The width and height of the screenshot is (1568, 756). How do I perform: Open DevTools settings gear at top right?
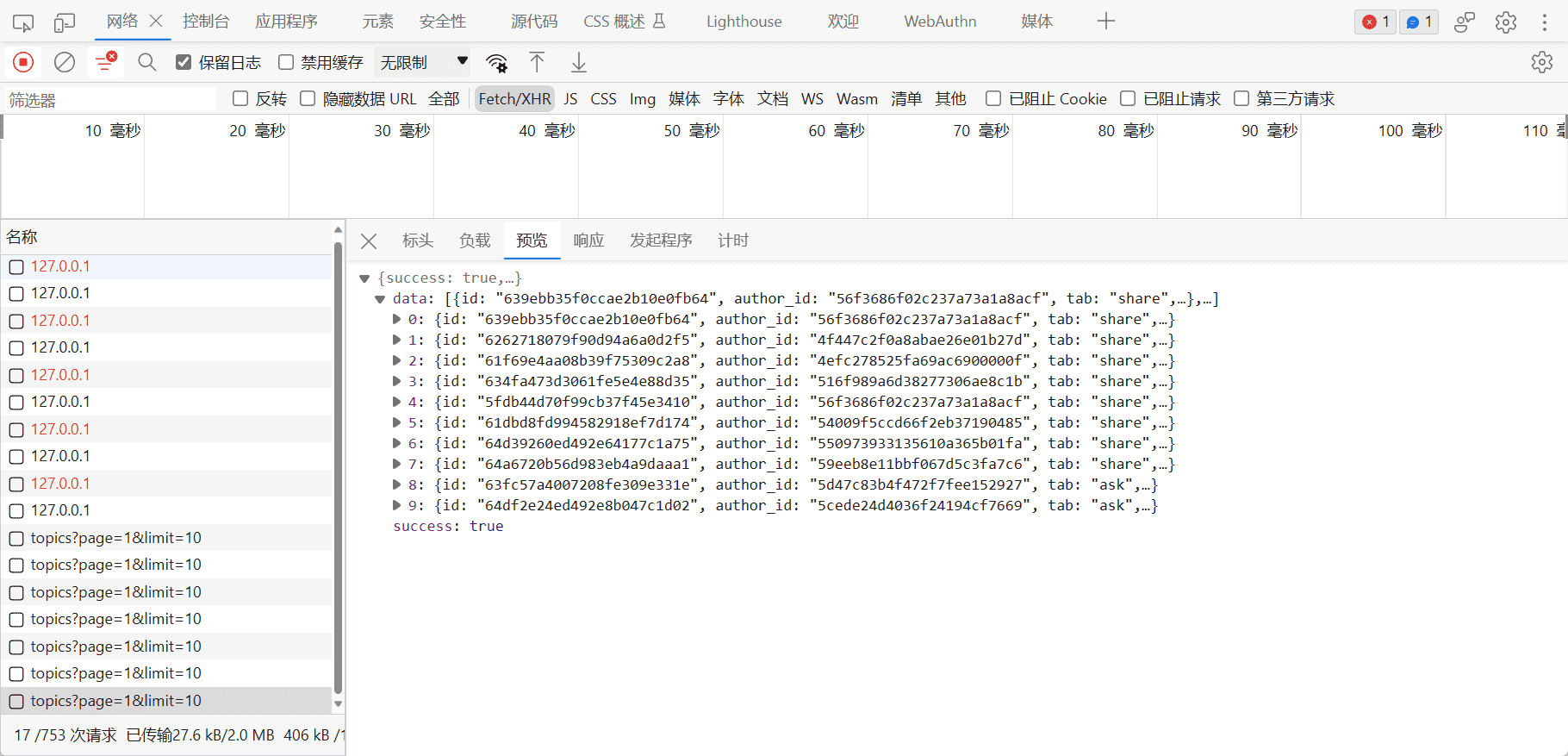(x=1506, y=22)
